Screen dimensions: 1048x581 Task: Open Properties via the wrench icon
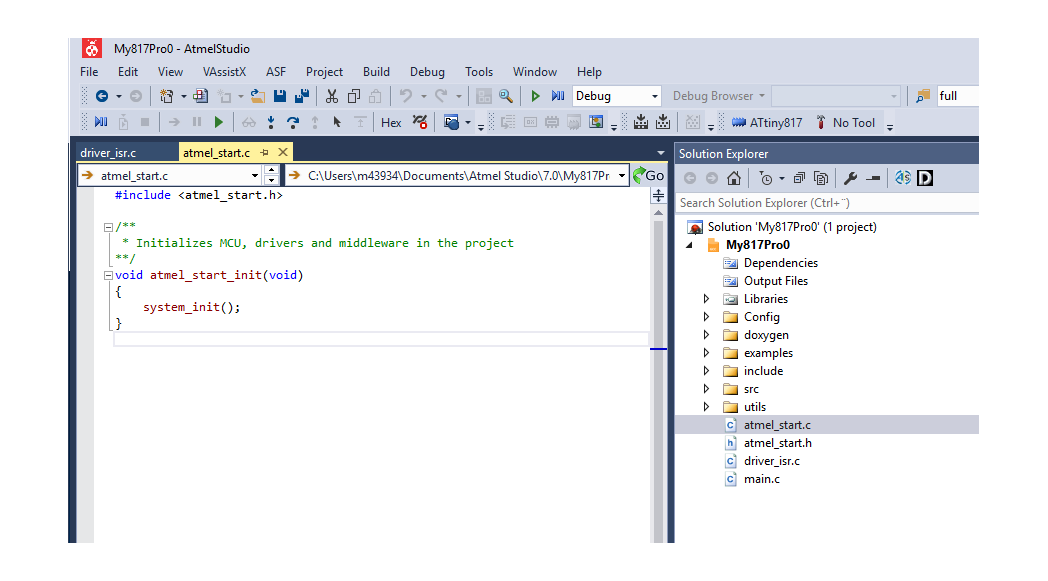tap(850, 178)
